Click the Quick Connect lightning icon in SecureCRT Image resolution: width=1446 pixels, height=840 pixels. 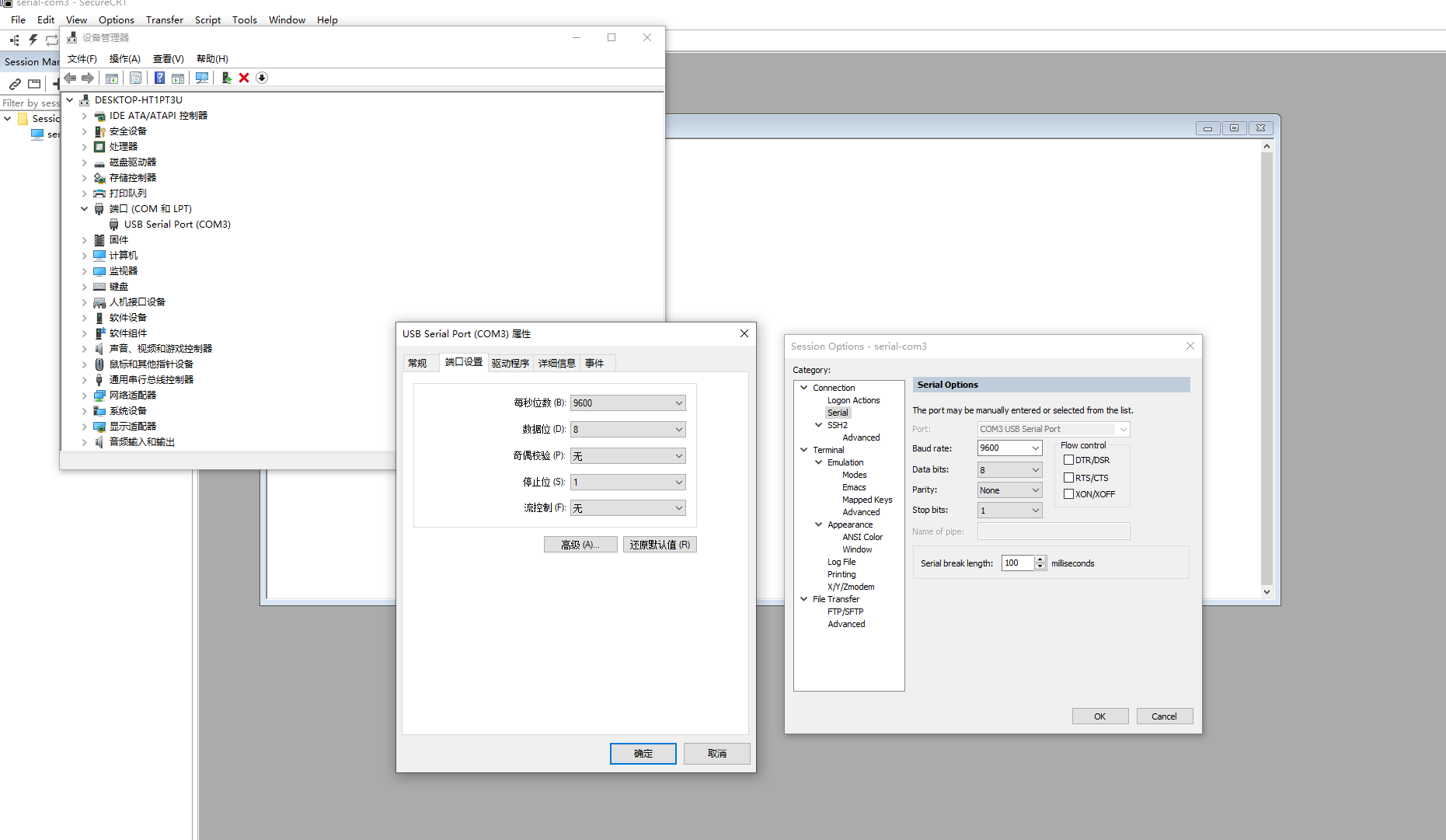33,40
